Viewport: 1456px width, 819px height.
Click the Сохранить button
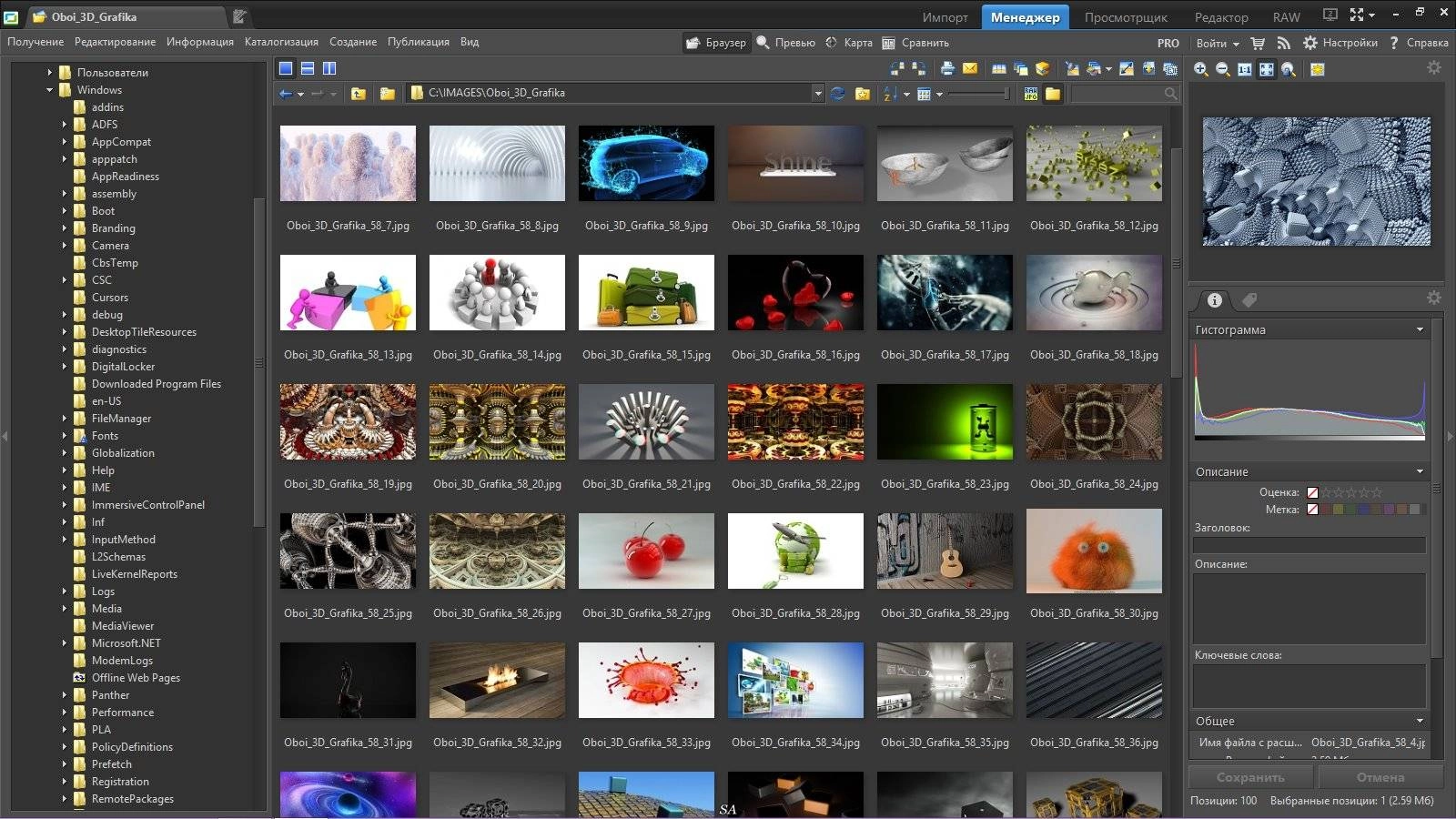(1250, 777)
